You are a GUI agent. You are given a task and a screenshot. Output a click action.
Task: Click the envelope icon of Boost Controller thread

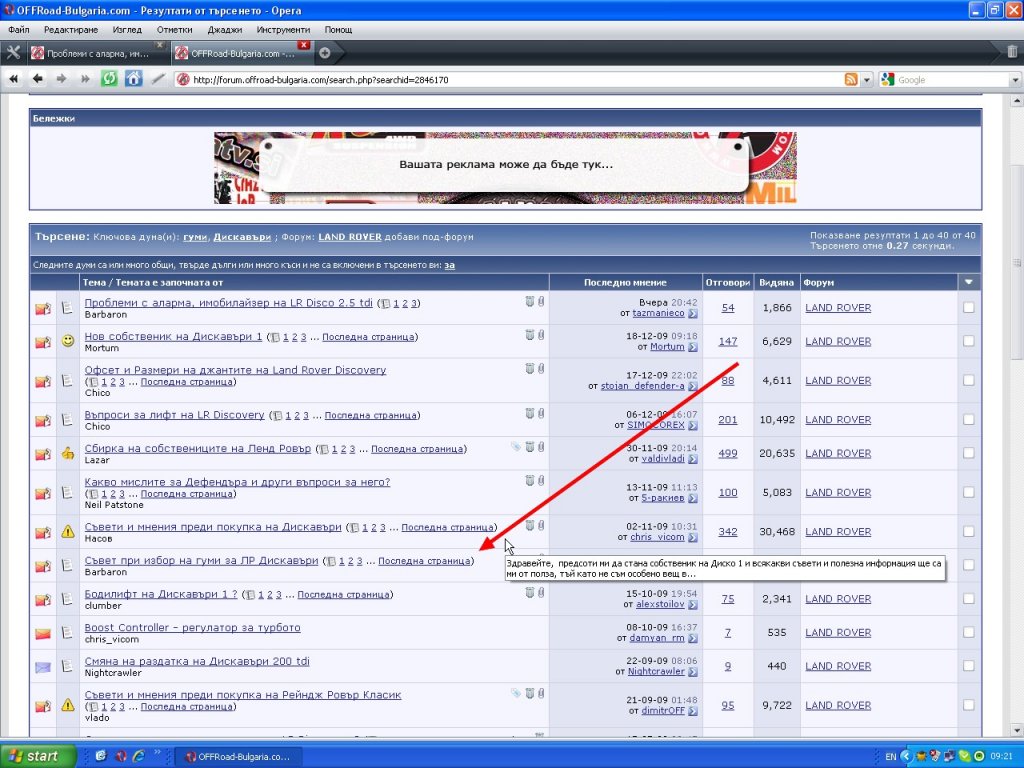[x=42, y=633]
